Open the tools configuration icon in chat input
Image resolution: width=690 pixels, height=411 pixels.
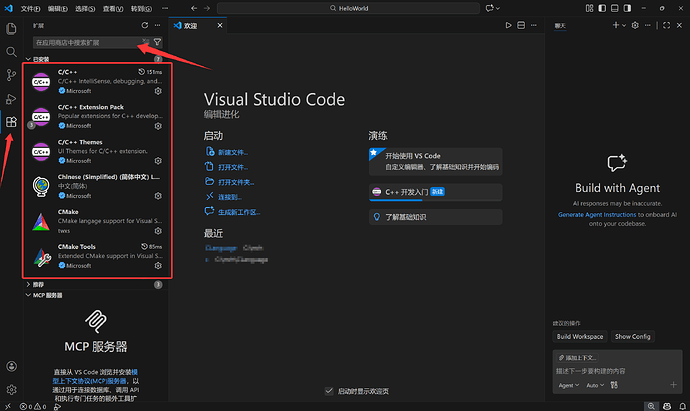tap(614, 385)
